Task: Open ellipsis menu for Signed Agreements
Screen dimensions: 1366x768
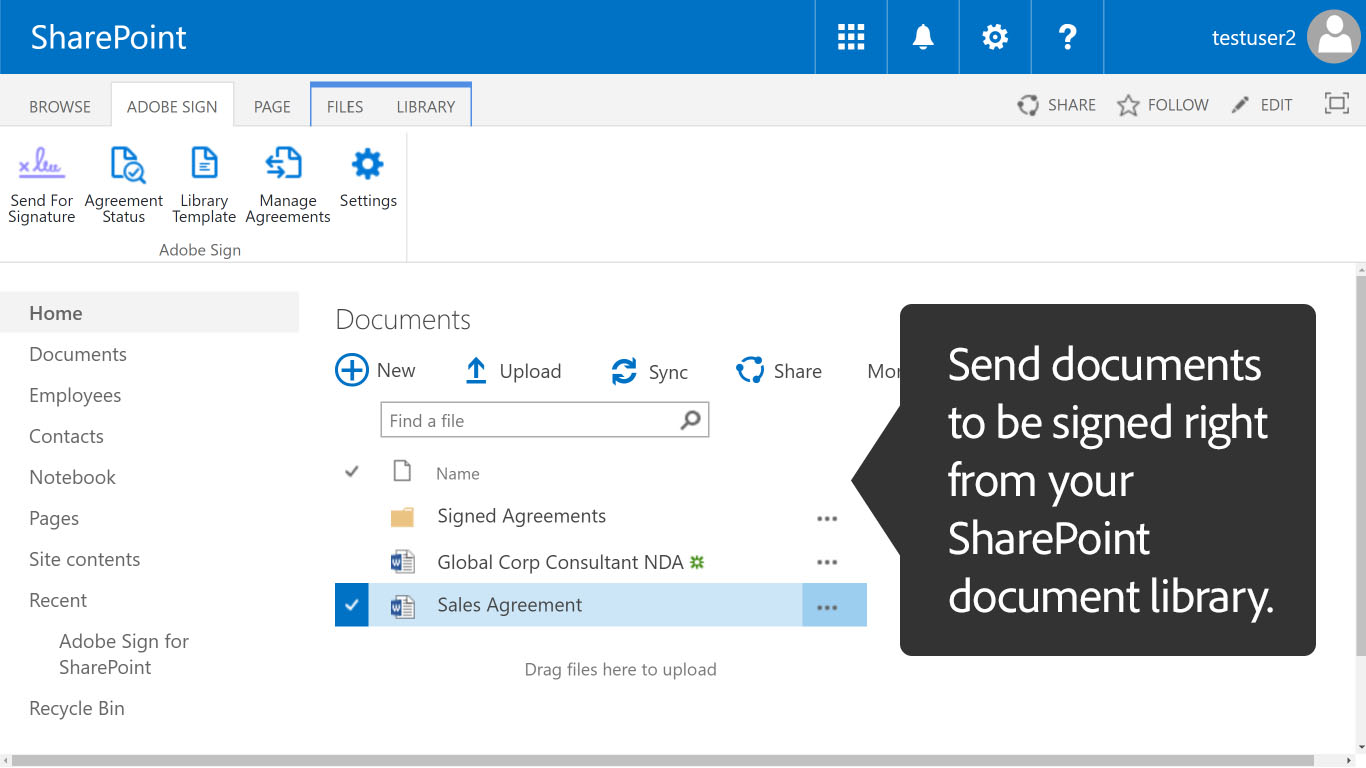Action: click(827, 518)
